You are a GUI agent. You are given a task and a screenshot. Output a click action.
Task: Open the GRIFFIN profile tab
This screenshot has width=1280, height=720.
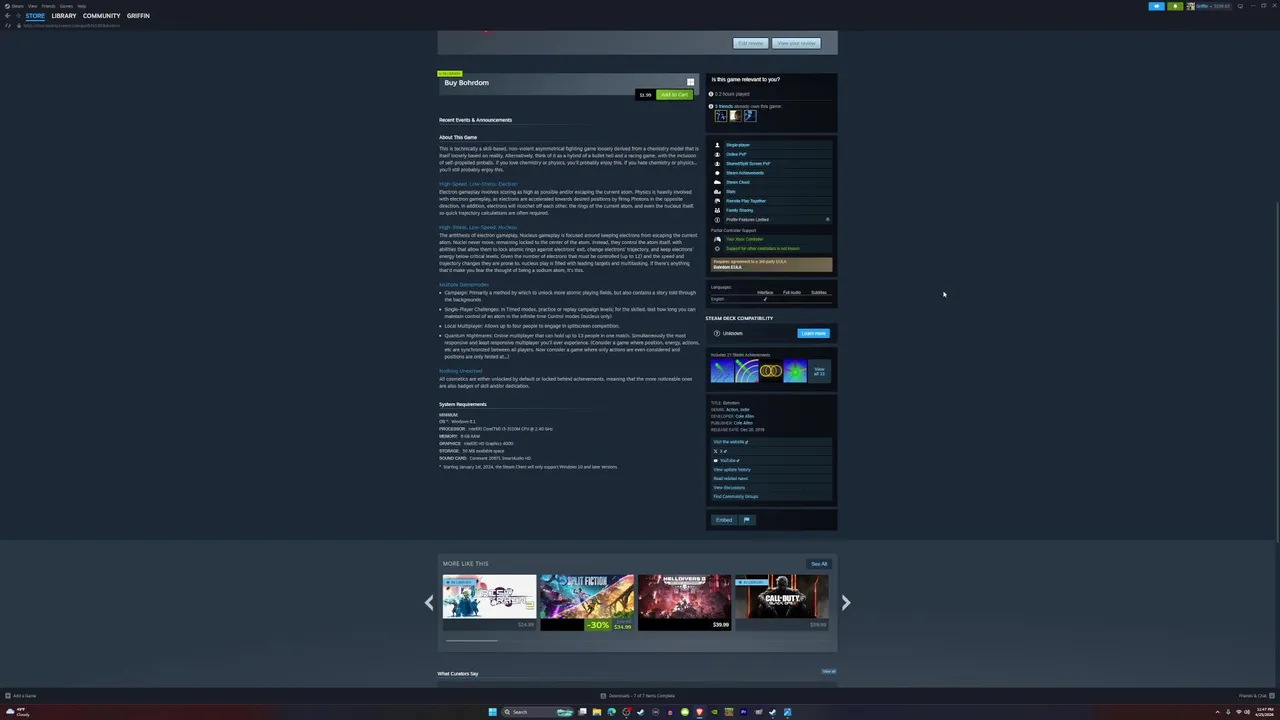click(x=138, y=16)
